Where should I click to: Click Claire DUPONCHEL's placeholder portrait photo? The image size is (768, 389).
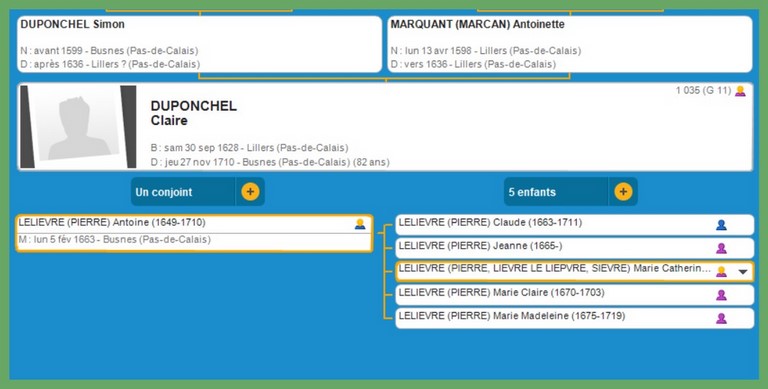click(78, 127)
